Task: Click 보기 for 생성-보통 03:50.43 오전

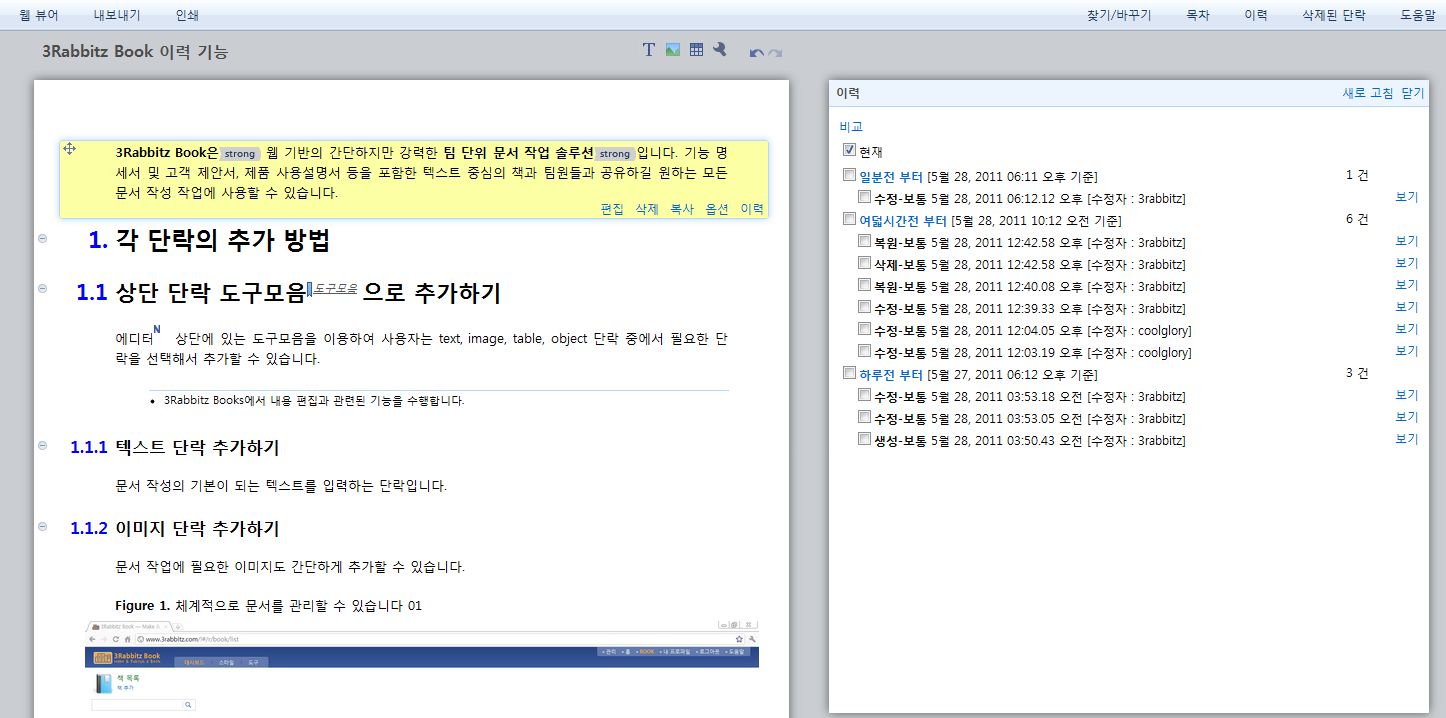Action: click(1407, 439)
